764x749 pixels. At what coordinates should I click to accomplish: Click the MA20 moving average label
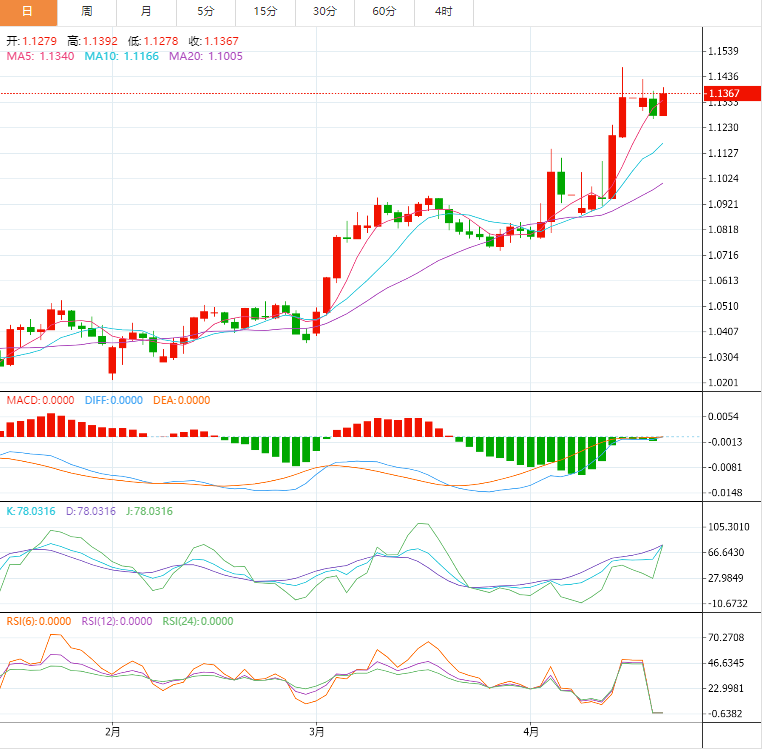pyautogui.click(x=205, y=57)
